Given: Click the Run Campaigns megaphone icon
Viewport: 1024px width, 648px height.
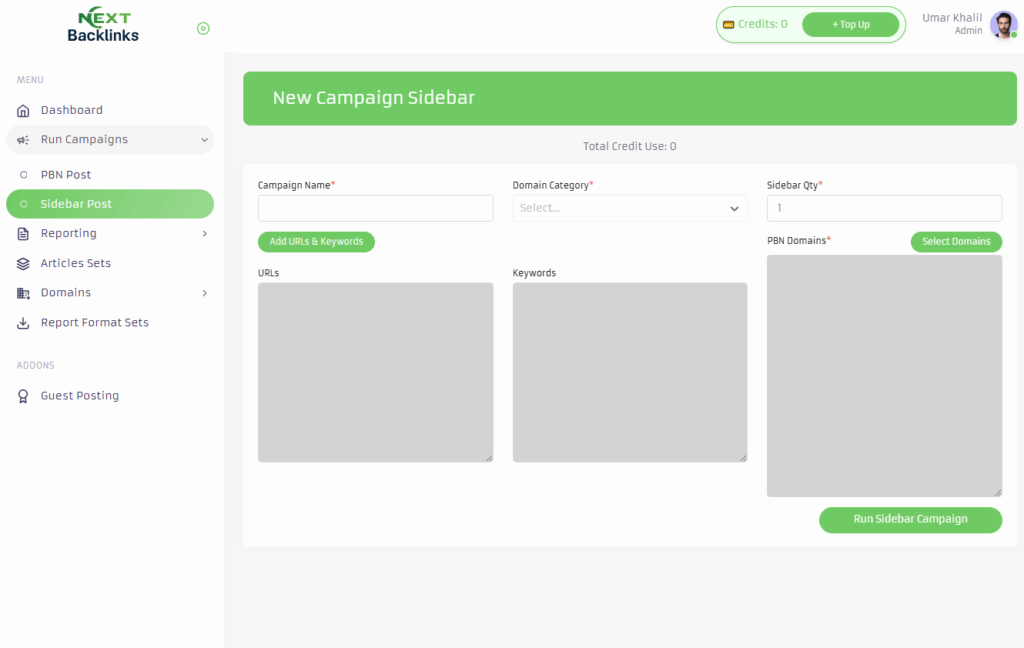Looking at the screenshot, I should tap(23, 140).
